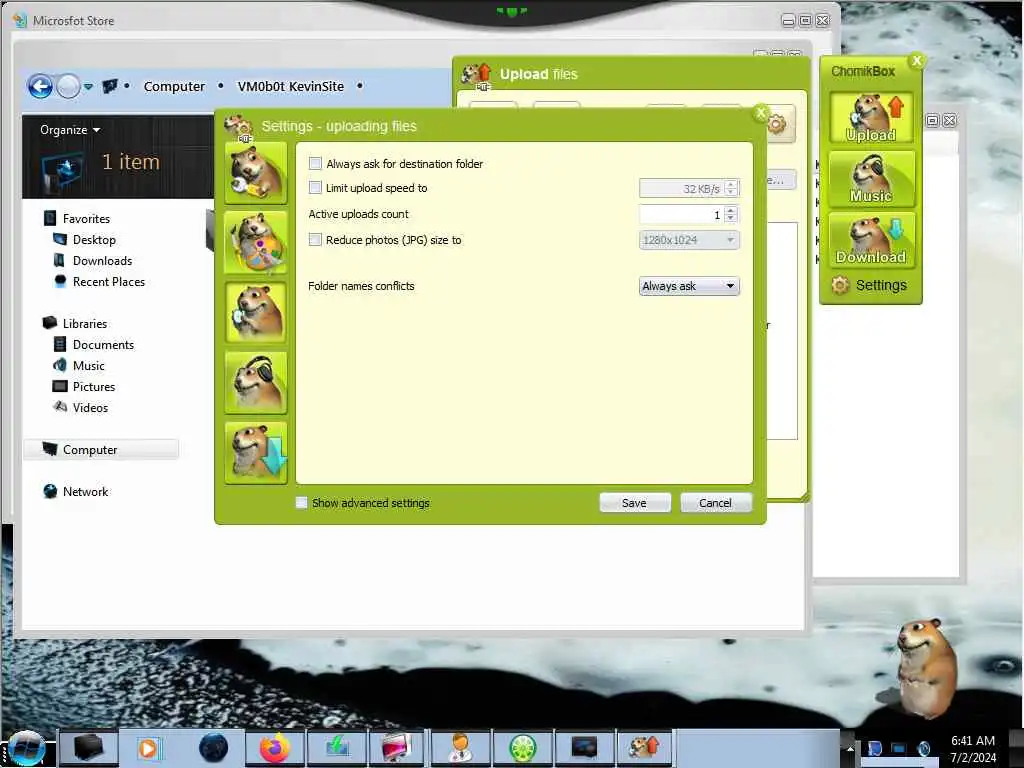The image size is (1024, 768).
Task: Open the pink picture taskbar icon
Action: (397, 748)
